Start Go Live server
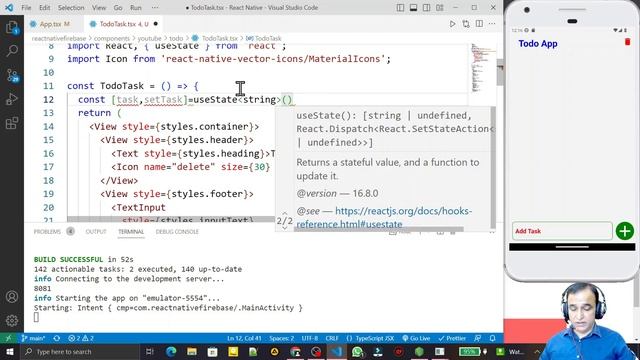 pos(416,338)
